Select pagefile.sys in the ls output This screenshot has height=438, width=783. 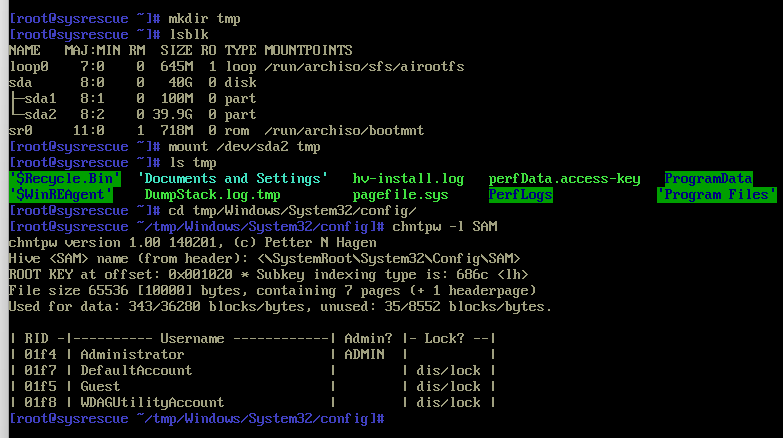coord(400,195)
